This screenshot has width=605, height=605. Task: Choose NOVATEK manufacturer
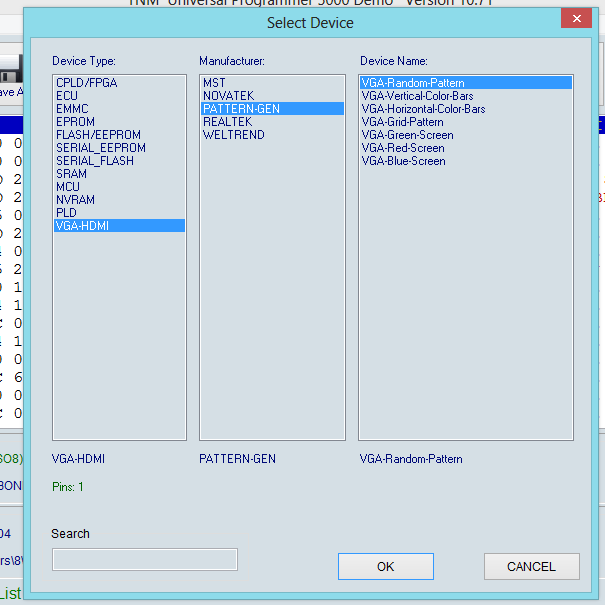pos(272,96)
